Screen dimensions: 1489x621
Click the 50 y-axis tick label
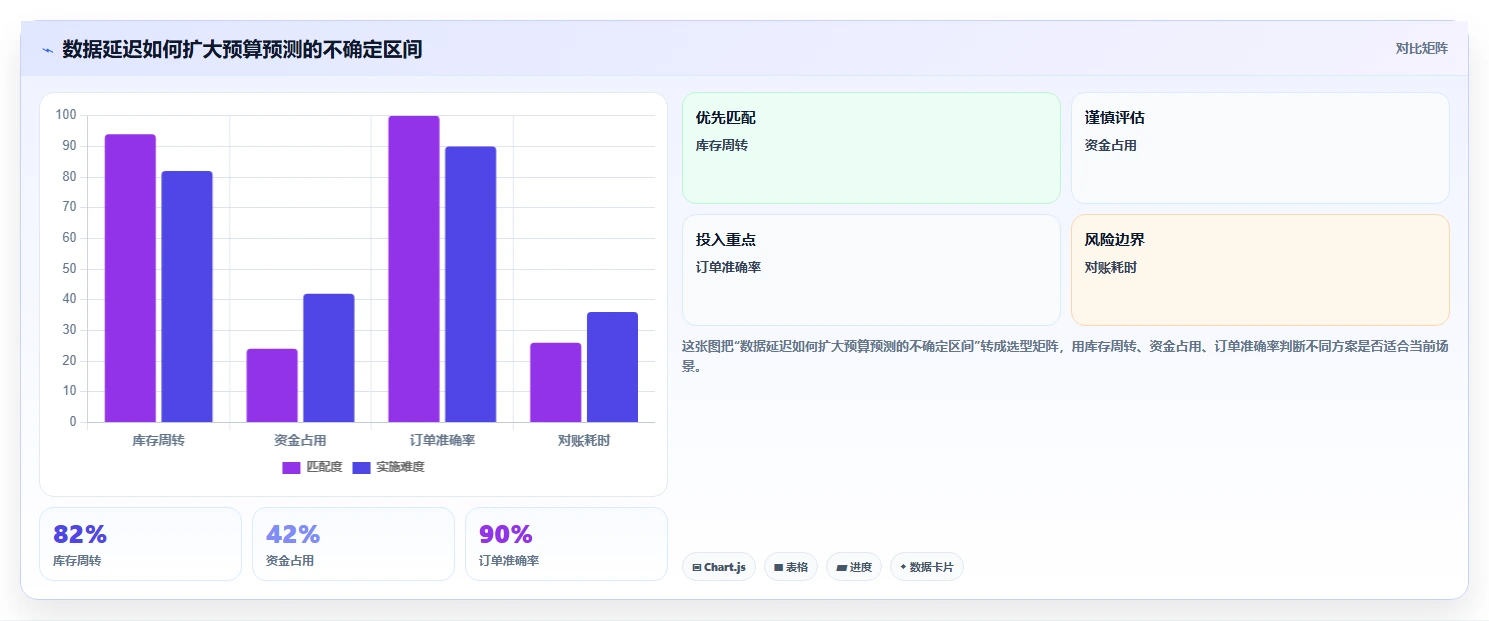click(x=70, y=269)
